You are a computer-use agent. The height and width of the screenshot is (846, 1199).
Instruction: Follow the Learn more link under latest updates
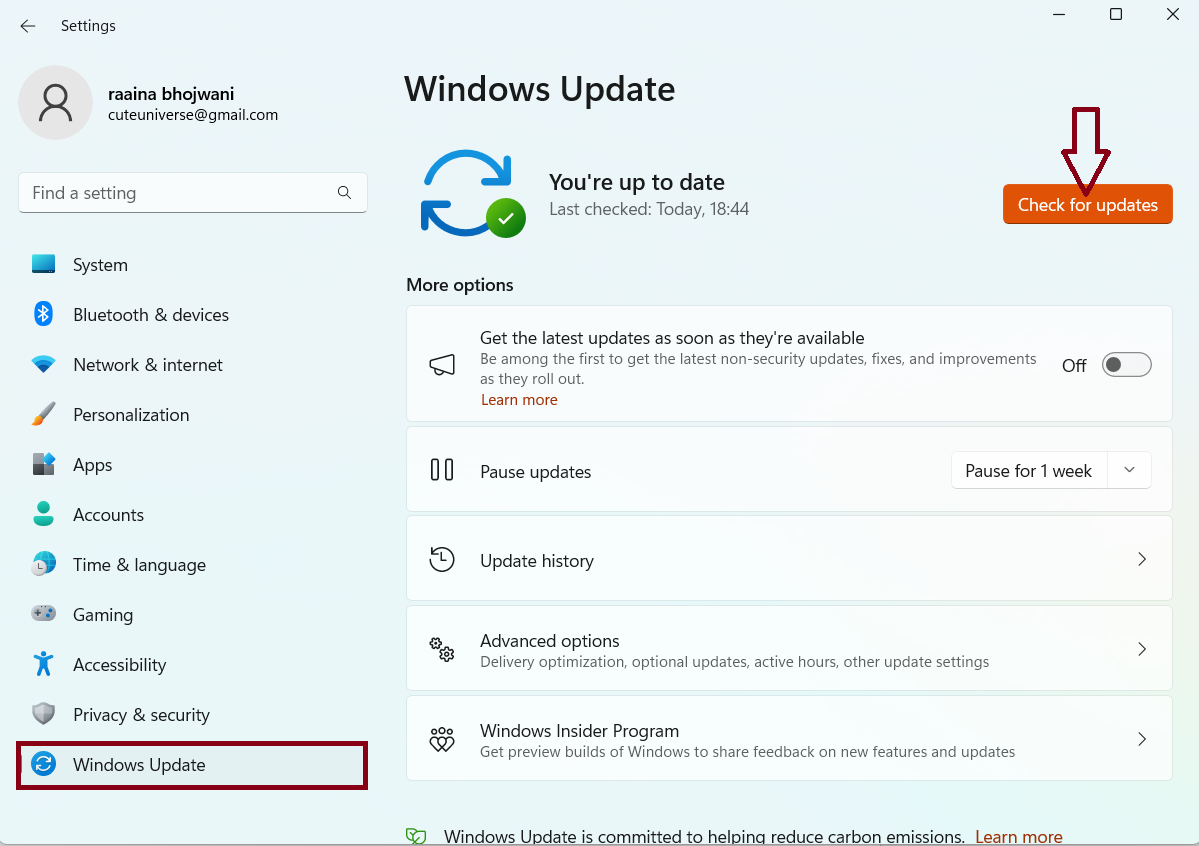[x=519, y=400]
